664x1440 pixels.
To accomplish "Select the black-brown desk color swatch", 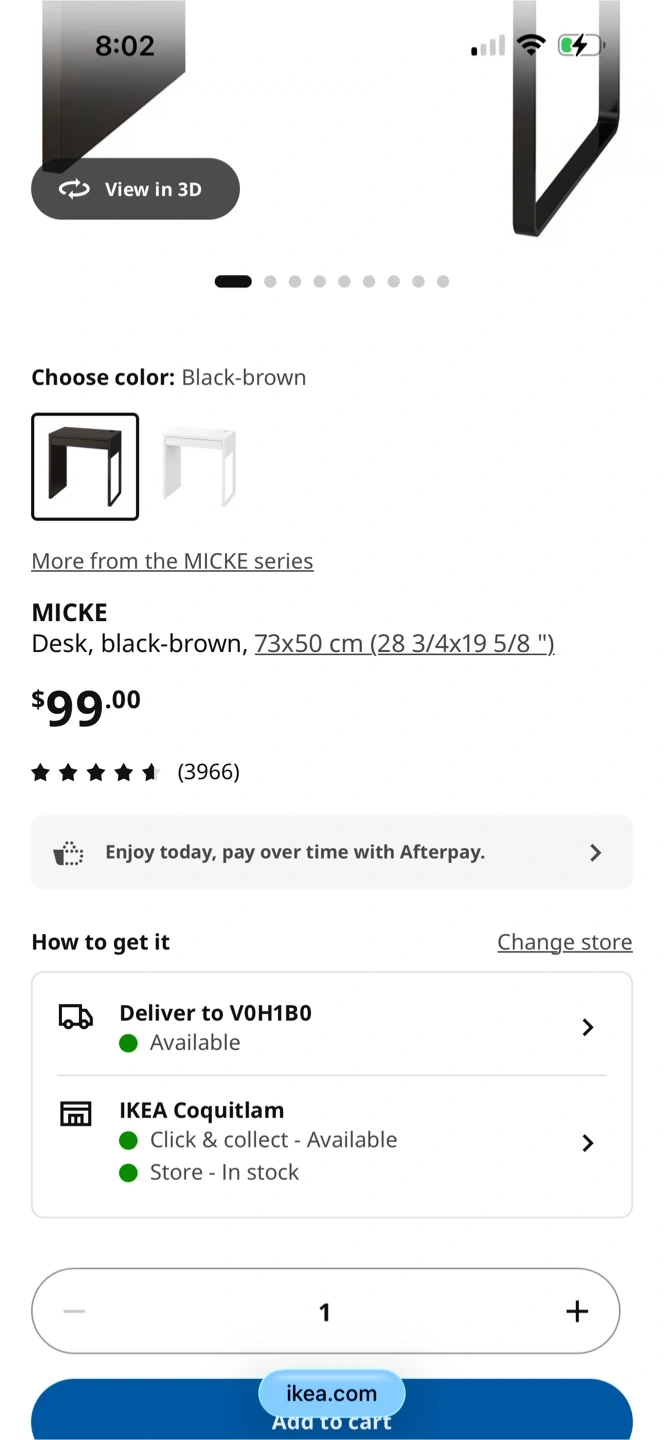I will 85,467.
